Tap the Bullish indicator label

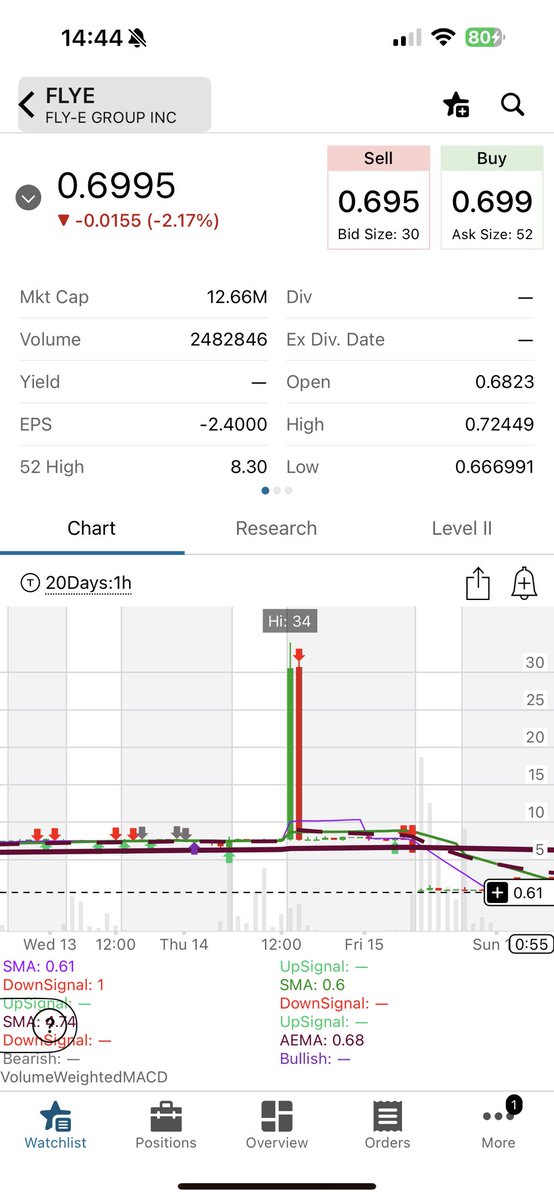point(315,1058)
